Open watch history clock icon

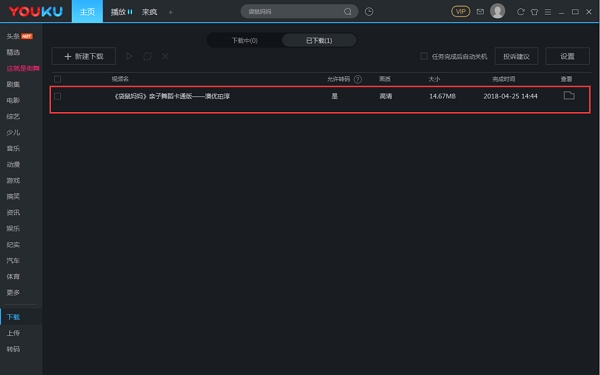[369, 12]
